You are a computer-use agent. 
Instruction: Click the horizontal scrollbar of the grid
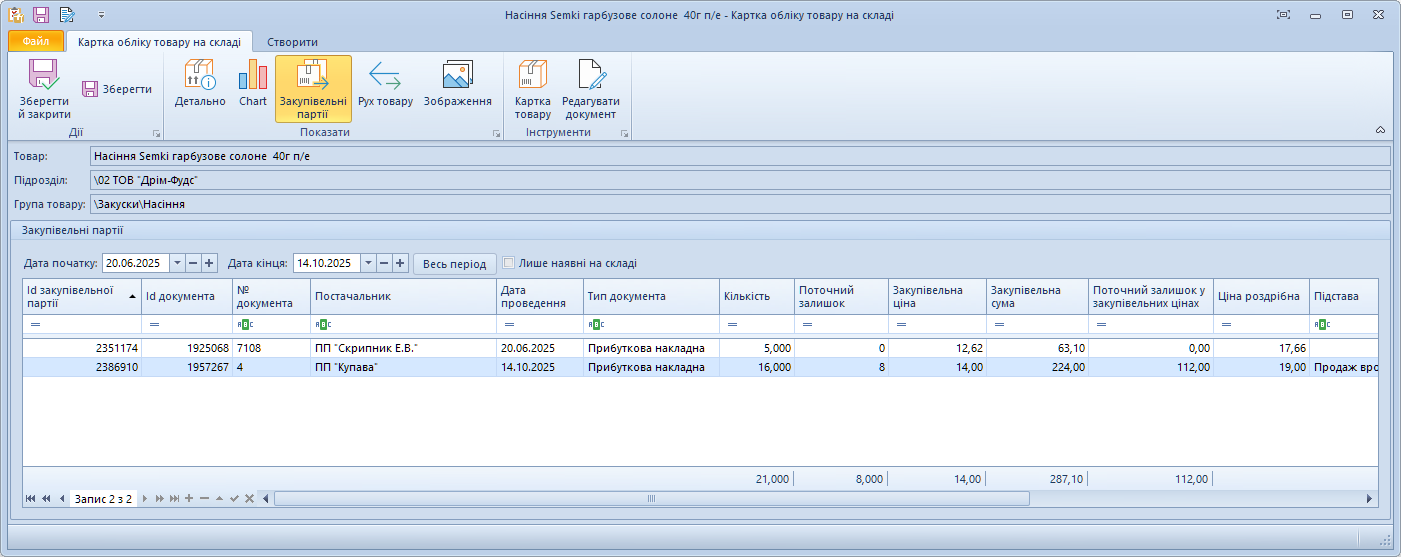(x=650, y=498)
